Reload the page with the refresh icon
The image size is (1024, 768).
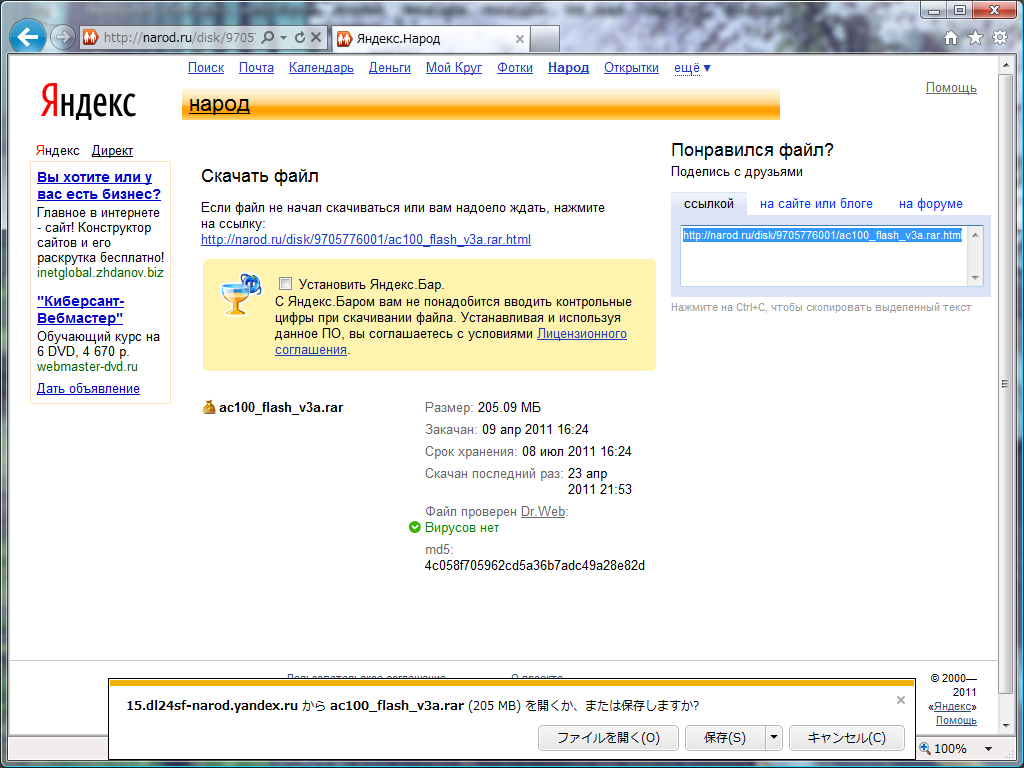300,38
